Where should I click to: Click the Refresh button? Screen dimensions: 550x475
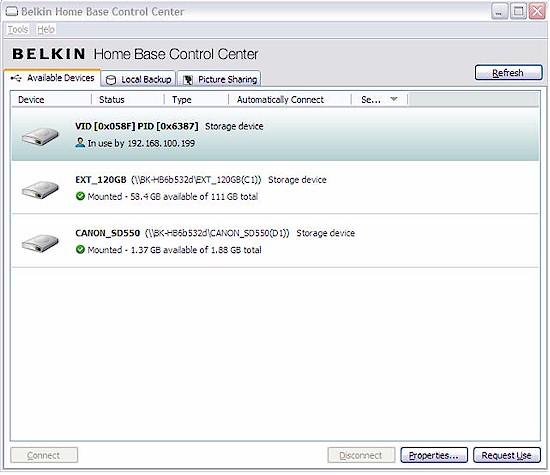click(508, 73)
